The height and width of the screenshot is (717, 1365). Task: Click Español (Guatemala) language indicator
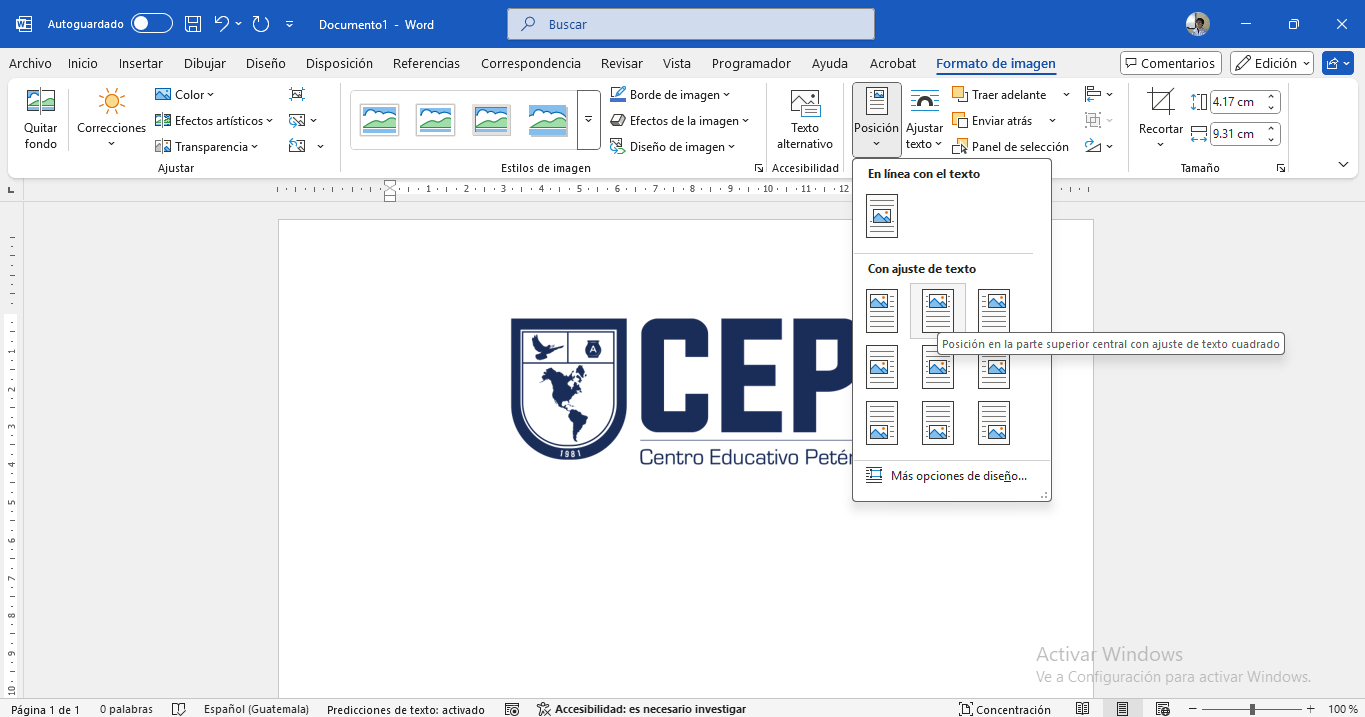click(x=256, y=709)
